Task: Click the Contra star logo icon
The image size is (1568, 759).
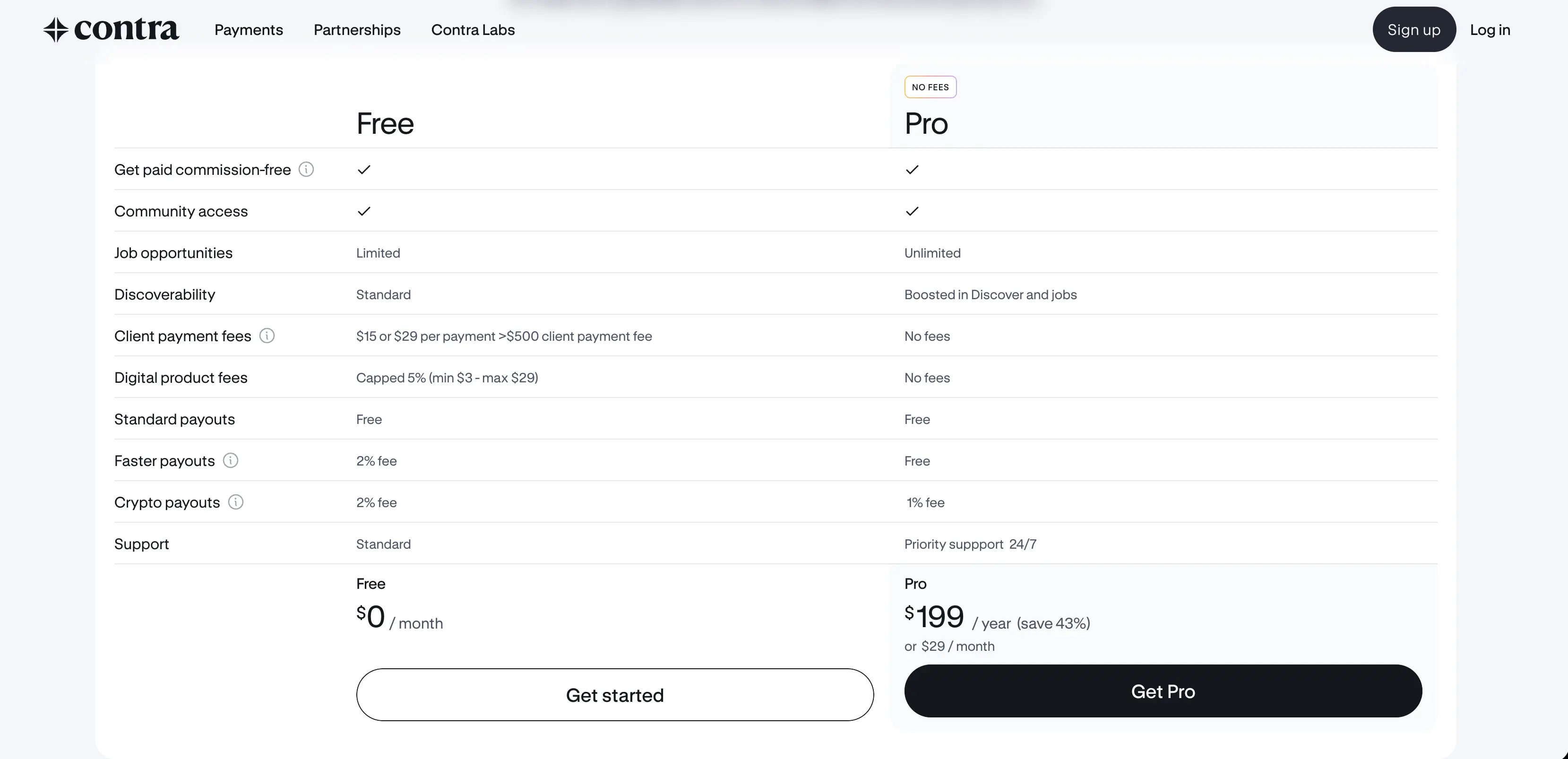Action: coord(55,29)
